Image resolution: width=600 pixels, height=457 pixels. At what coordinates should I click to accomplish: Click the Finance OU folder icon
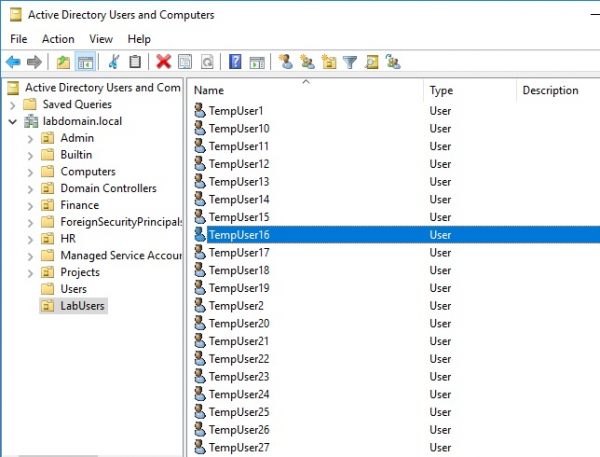click(47, 205)
